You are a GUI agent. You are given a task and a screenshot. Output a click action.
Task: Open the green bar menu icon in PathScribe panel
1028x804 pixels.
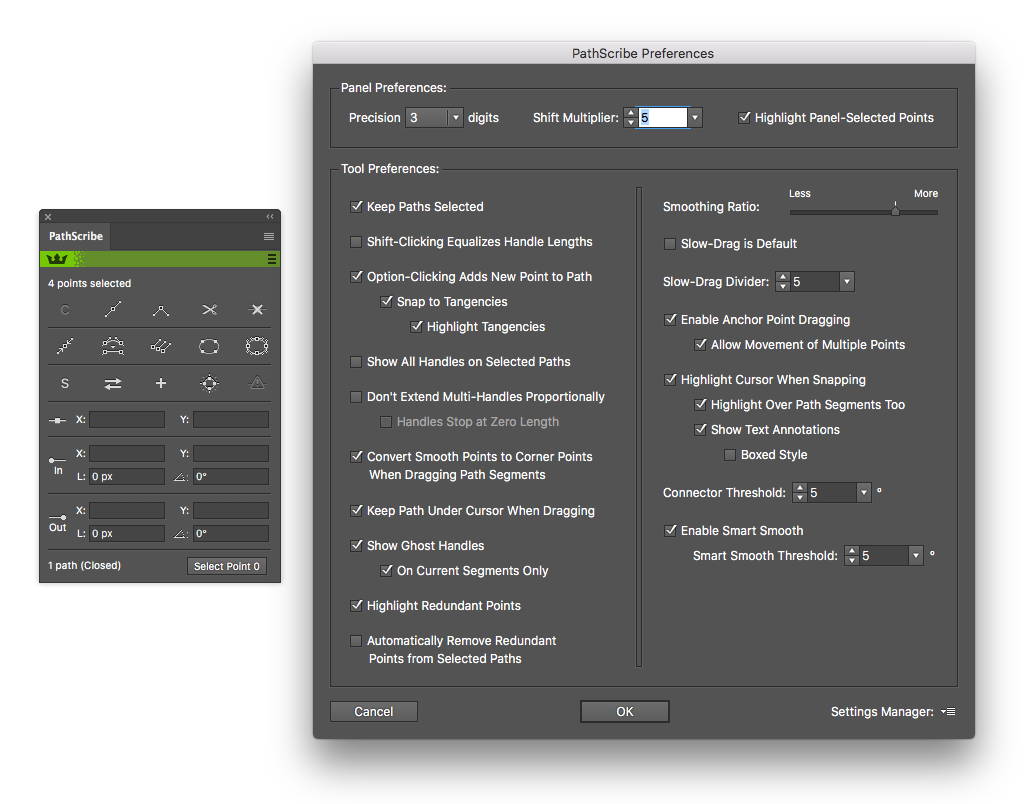coord(271,259)
